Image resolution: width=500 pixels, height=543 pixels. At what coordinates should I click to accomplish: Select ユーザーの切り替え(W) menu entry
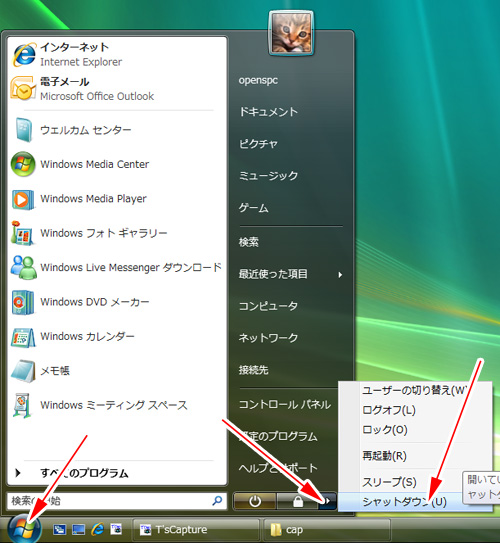tap(415, 390)
